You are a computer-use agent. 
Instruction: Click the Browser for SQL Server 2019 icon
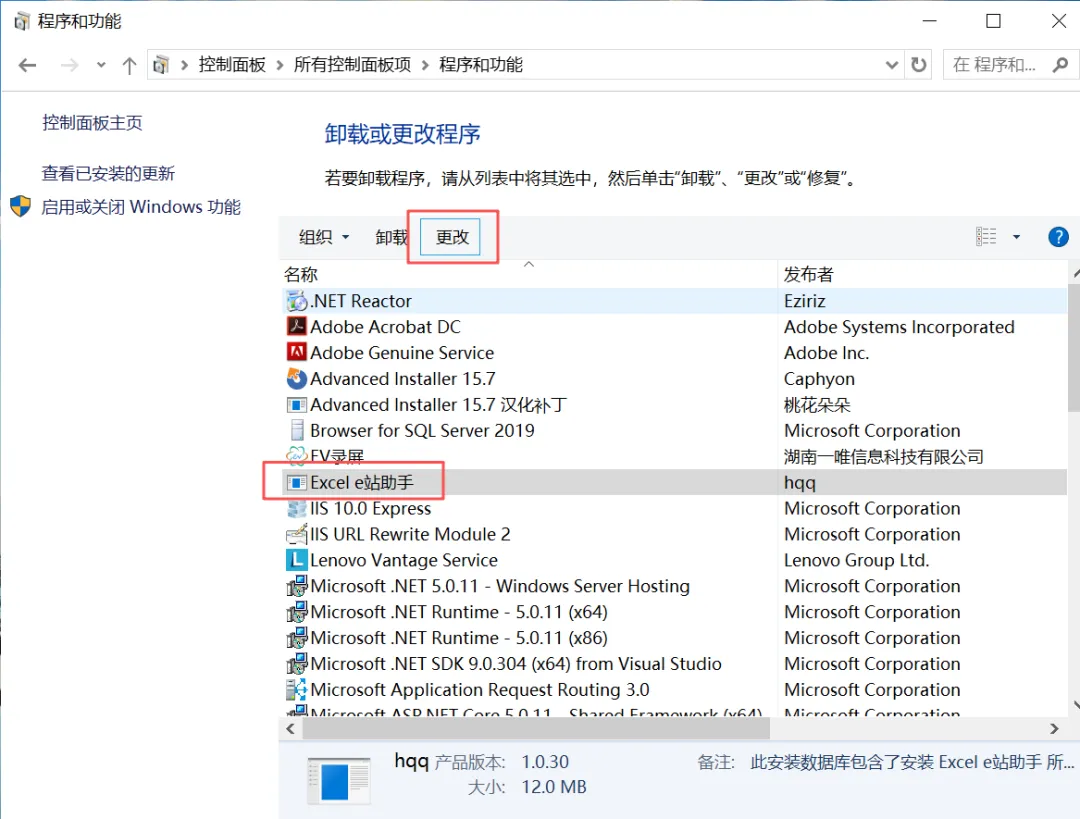click(x=296, y=431)
